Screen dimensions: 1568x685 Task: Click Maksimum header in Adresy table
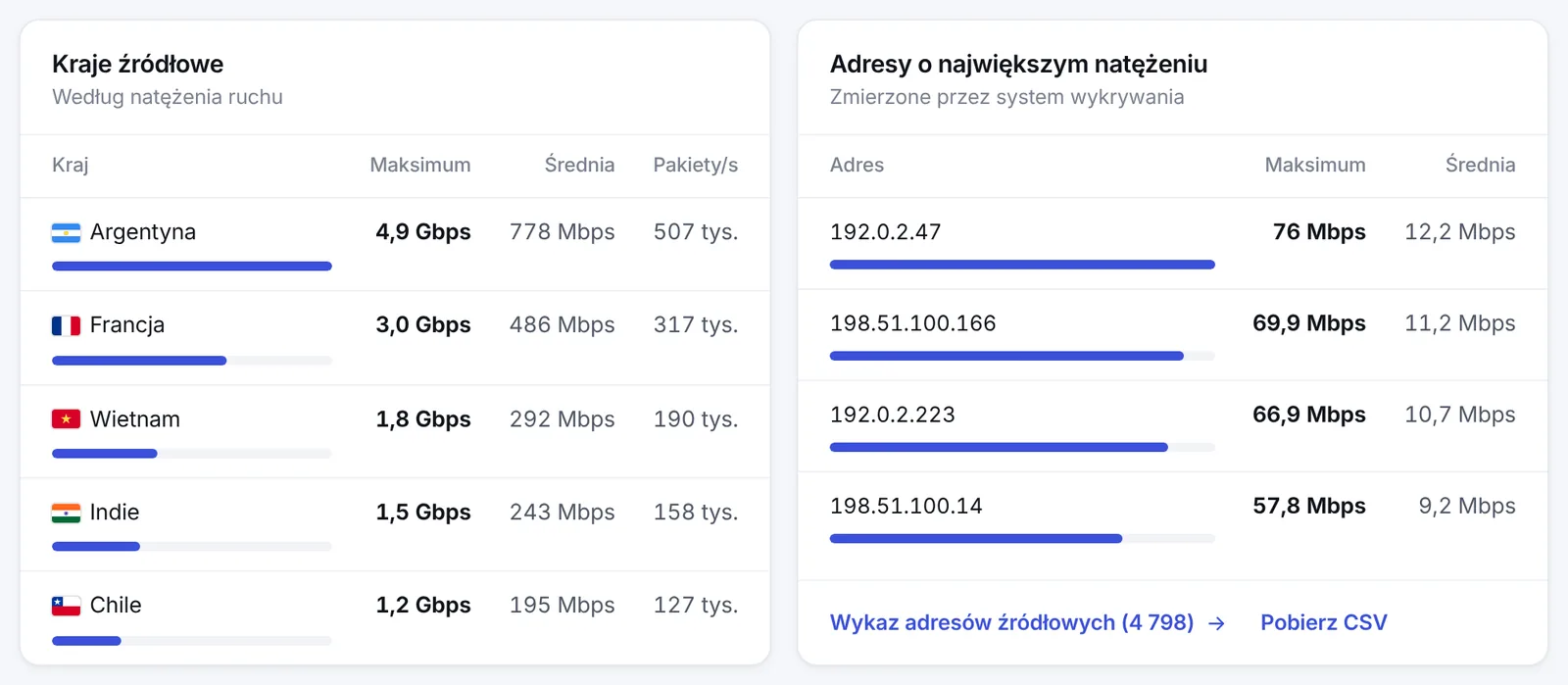tap(1315, 165)
